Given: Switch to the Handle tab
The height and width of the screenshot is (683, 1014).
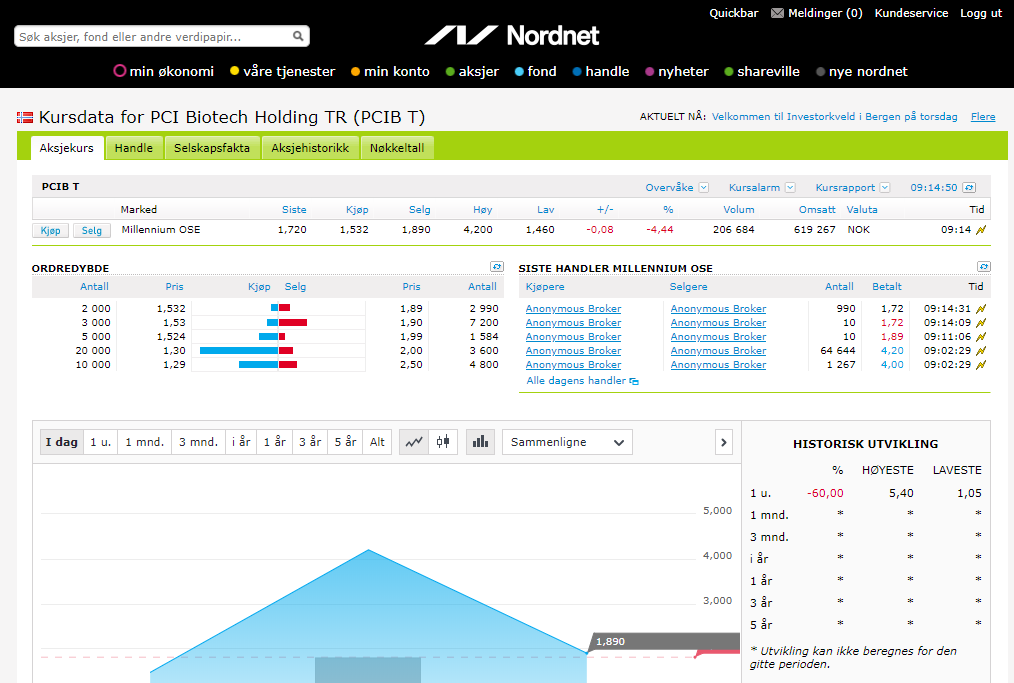Looking at the screenshot, I should (134, 148).
